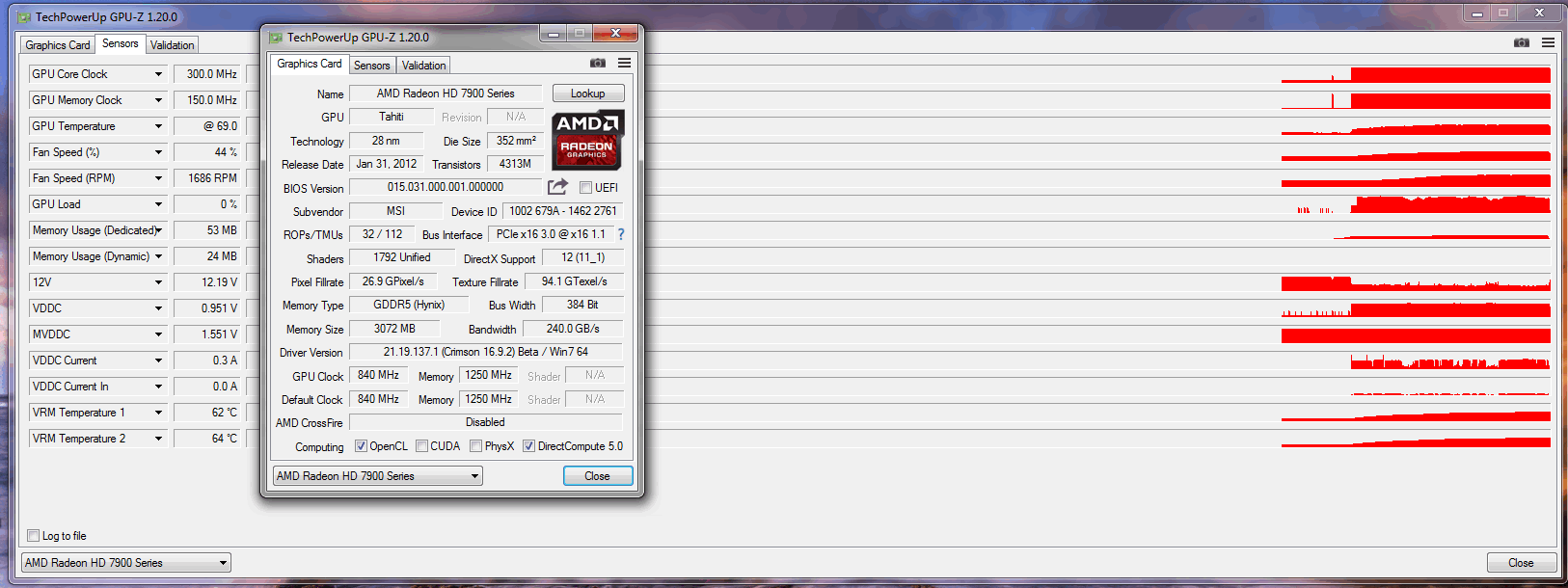Open the Validation tab in the background window
Image resolution: width=1568 pixels, height=588 pixels.
click(x=173, y=45)
